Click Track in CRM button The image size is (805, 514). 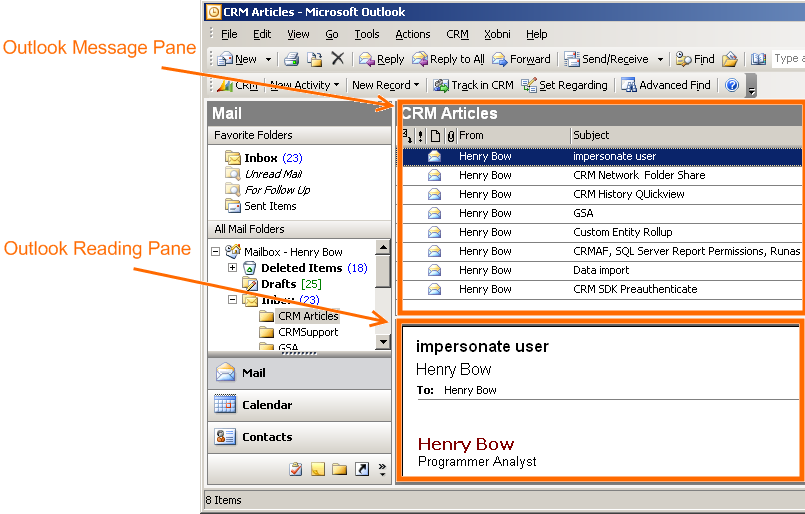click(x=473, y=85)
